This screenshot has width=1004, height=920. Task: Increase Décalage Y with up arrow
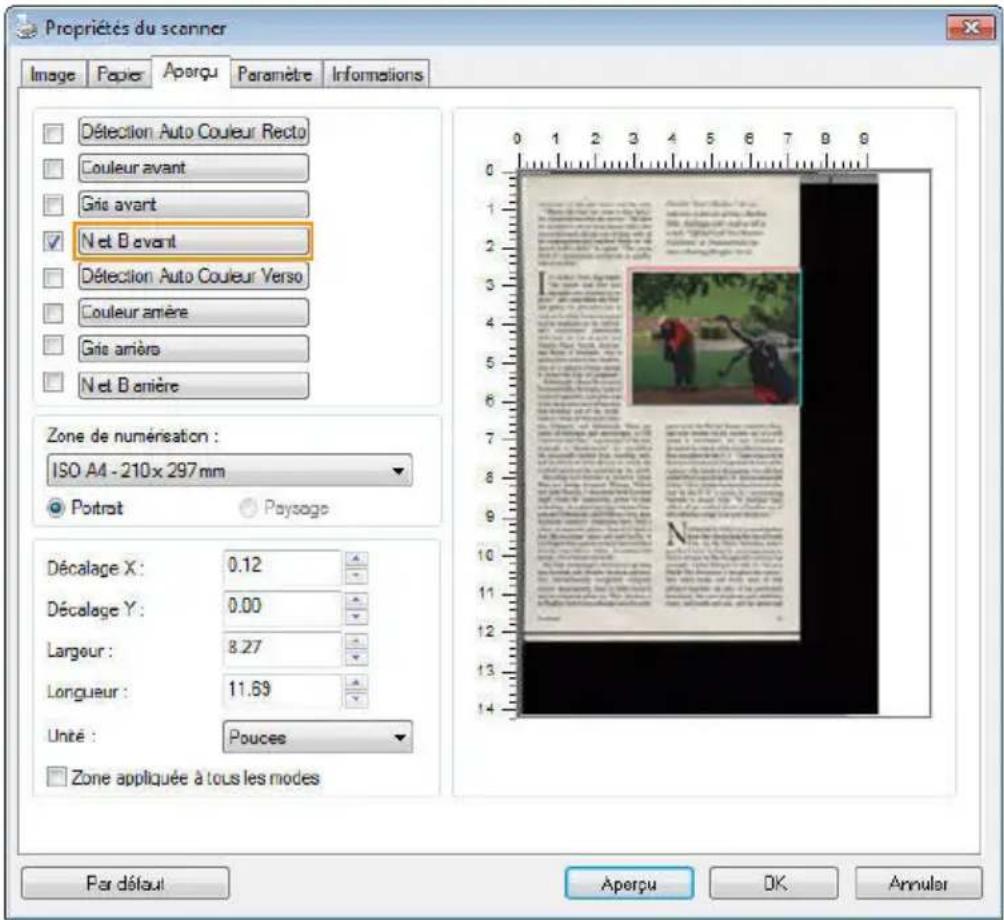click(x=356, y=600)
